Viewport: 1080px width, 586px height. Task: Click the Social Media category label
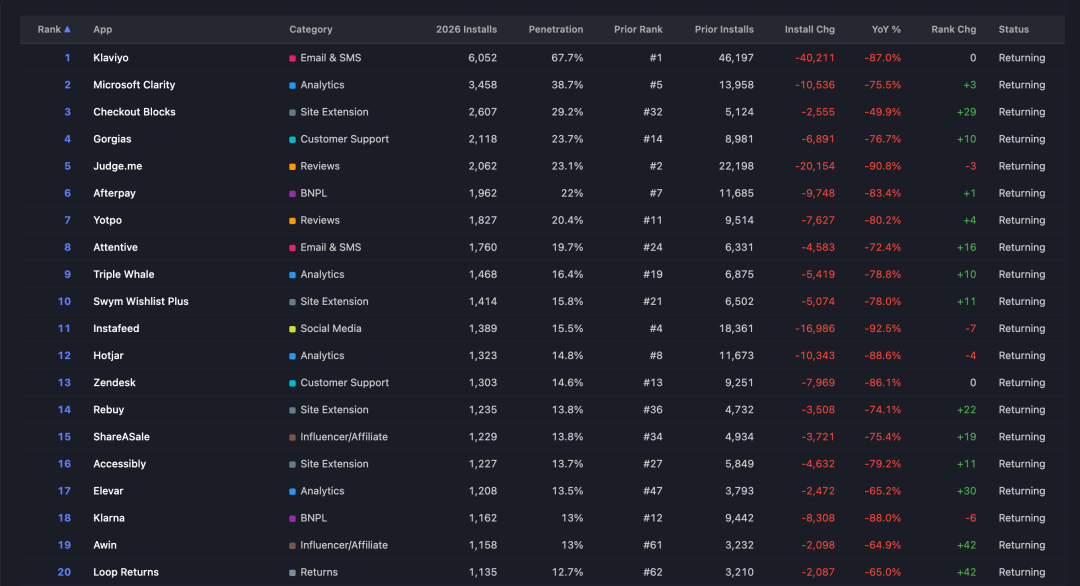click(331, 328)
